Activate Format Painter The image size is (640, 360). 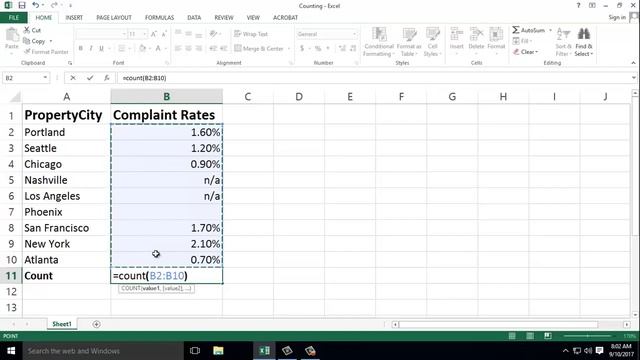(46, 52)
